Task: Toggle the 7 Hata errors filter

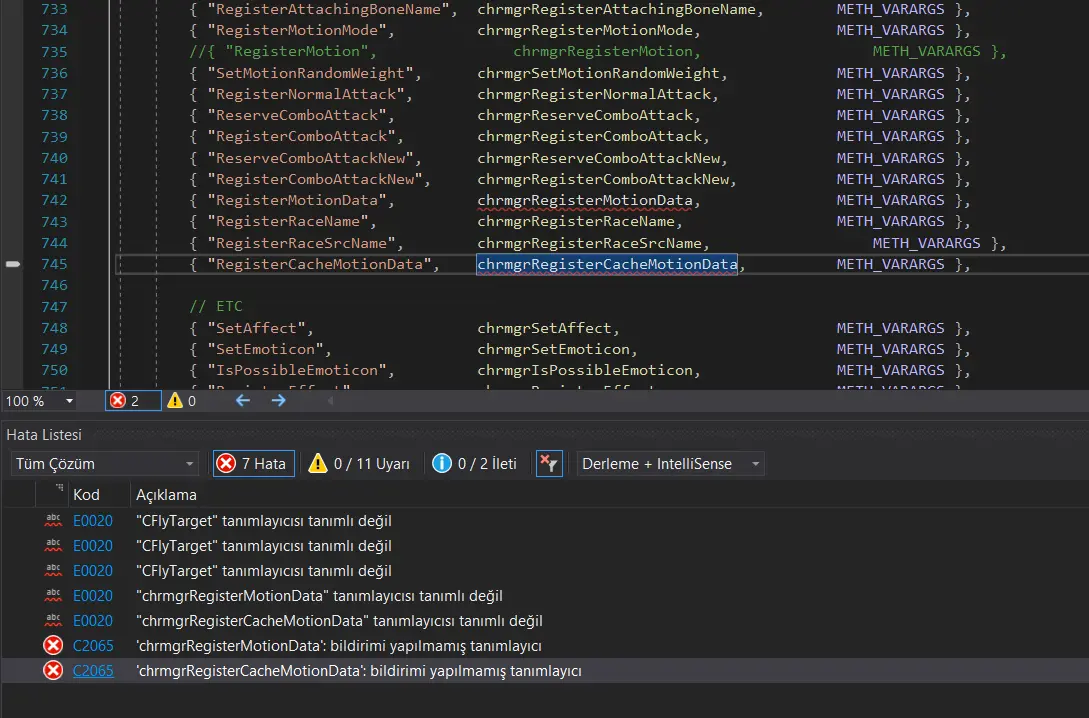Action: coord(253,464)
